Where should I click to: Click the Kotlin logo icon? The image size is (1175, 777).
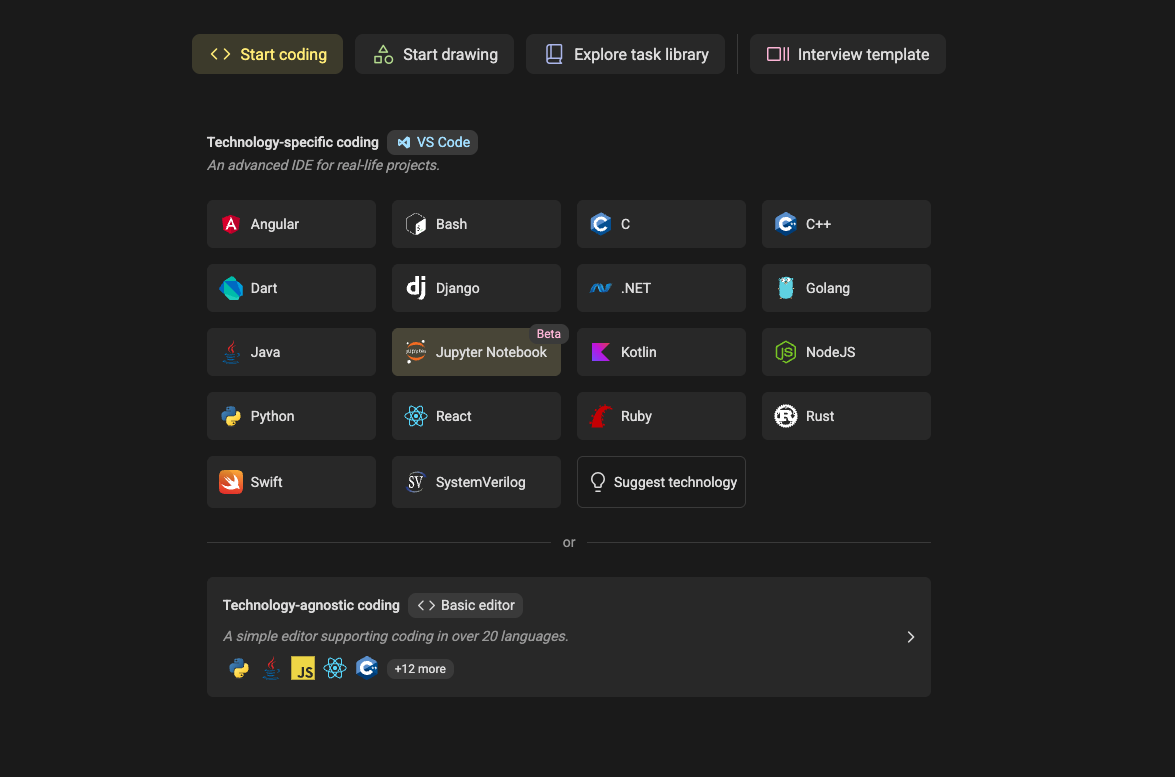point(601,352)
